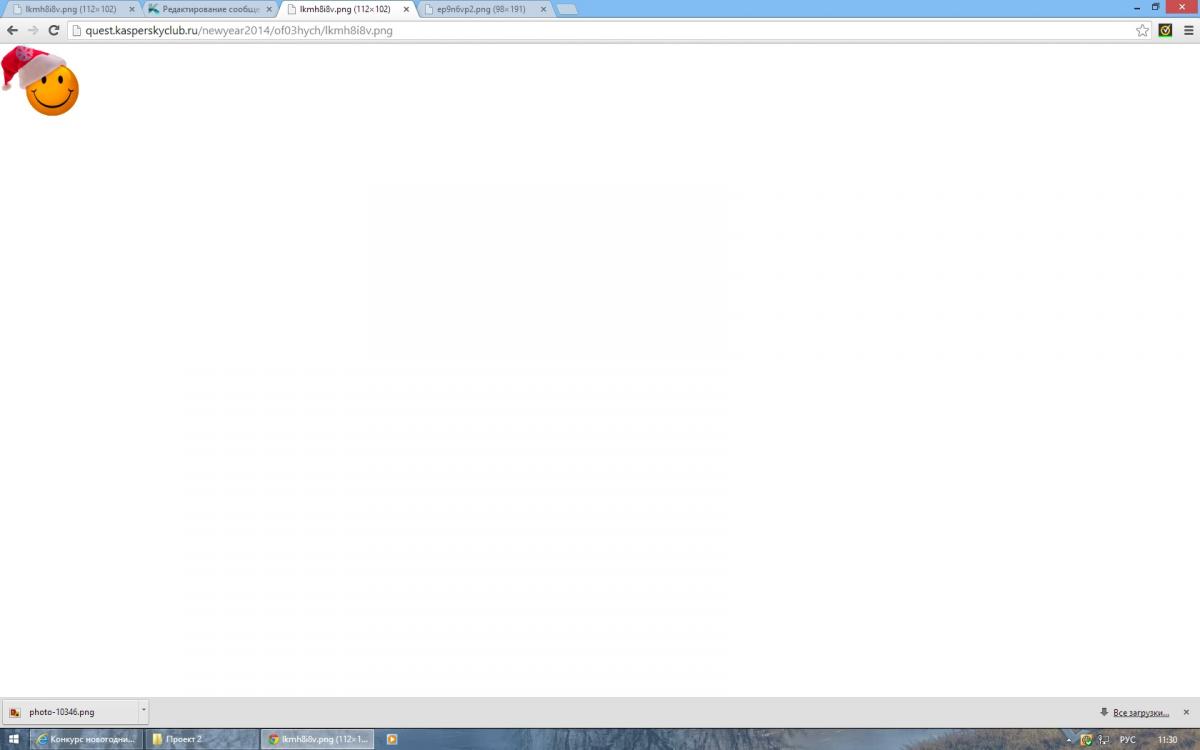The height and width of the screenshot is (750, 1200).
Task: Show hidden system tray icons
Action: click(1069, 740)
